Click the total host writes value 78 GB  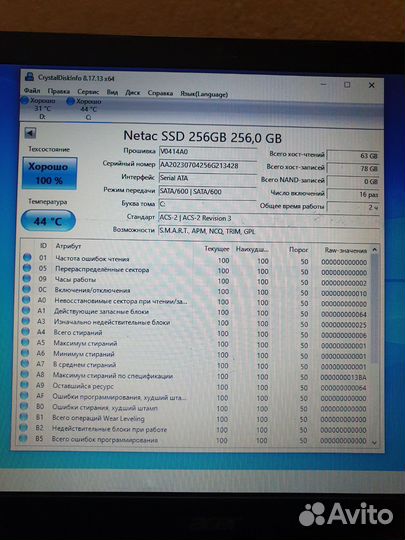click(353, 168)
